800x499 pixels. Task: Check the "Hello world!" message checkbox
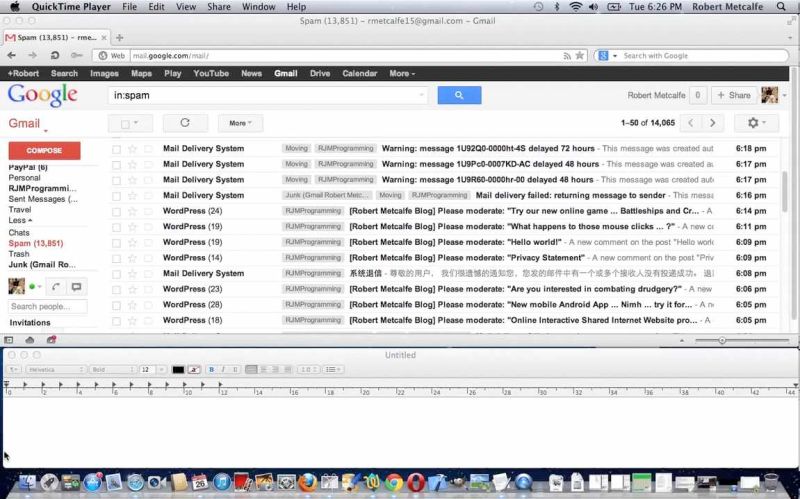pyautogui.click(x=116, y=243)
